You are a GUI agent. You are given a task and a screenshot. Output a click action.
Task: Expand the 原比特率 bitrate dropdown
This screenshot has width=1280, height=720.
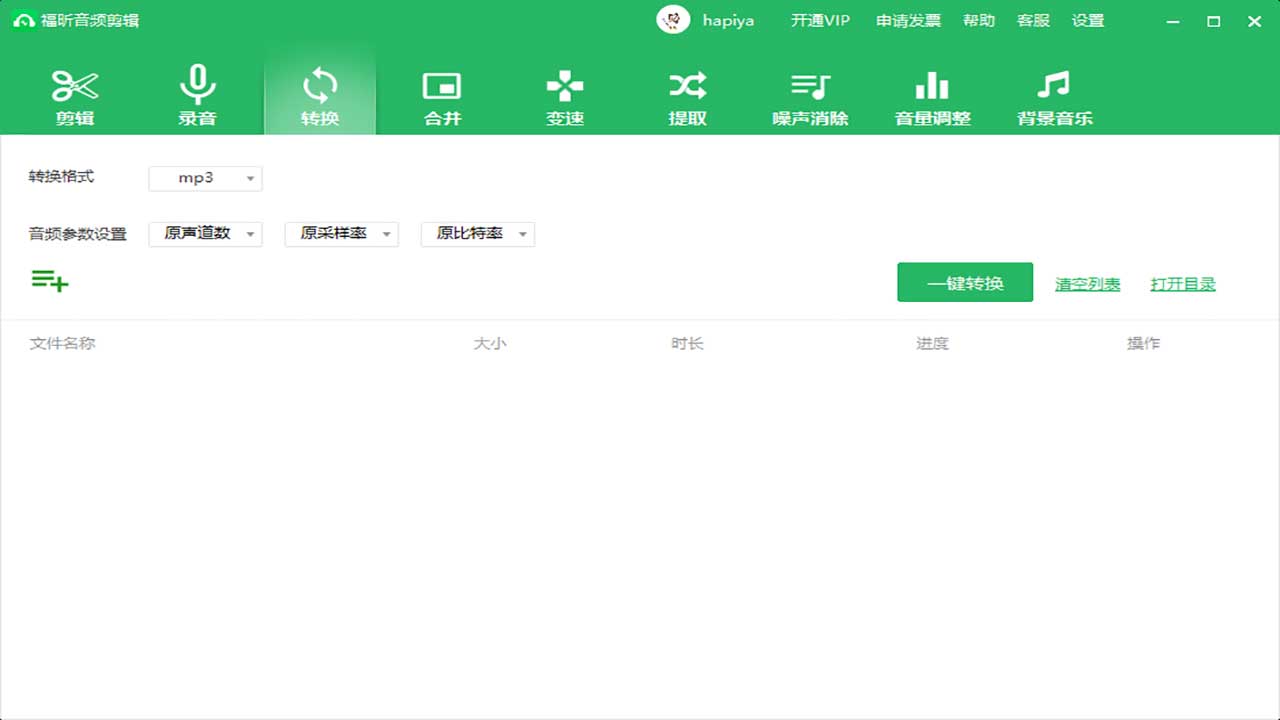477,234
